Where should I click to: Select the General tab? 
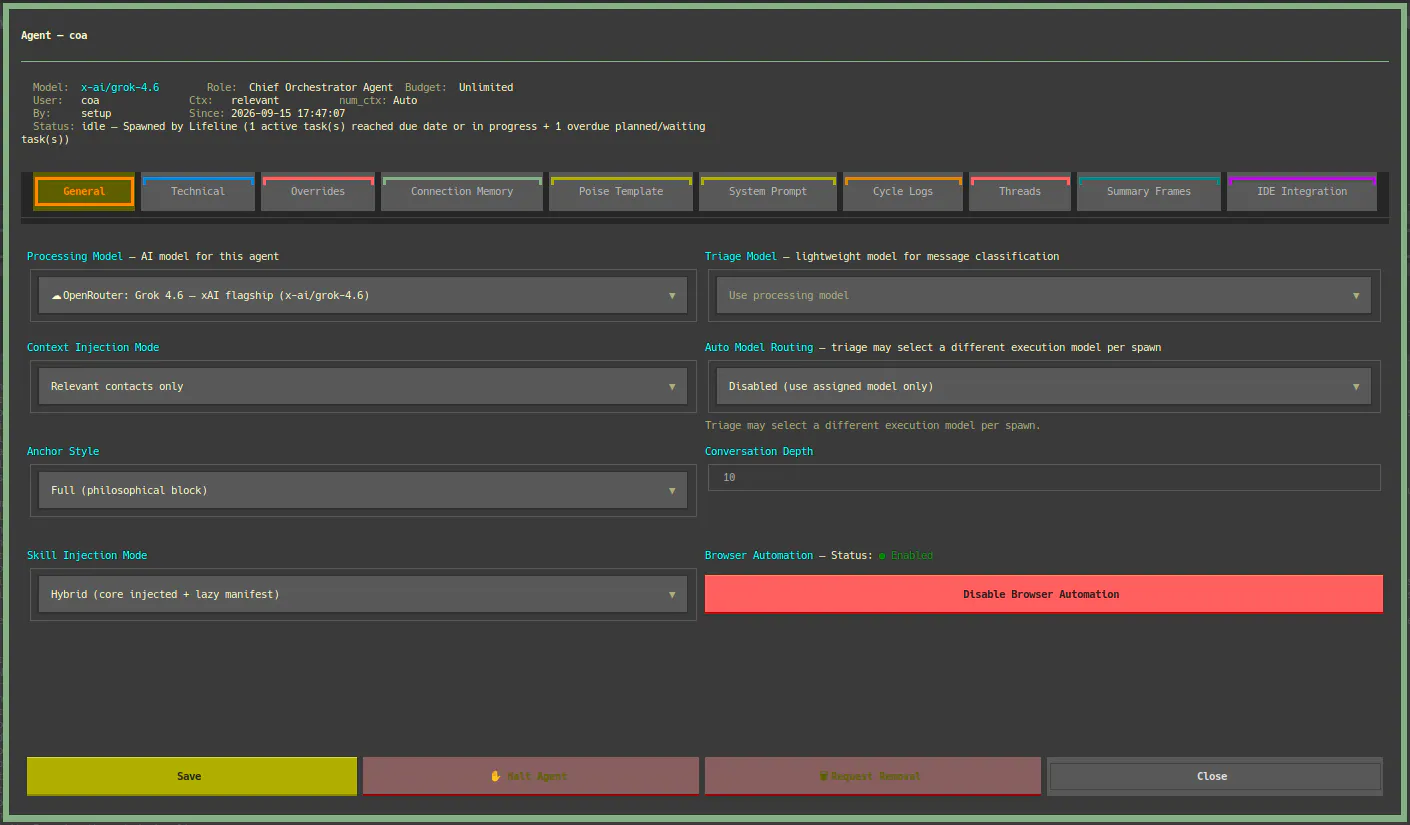click(x=84, y=192)
